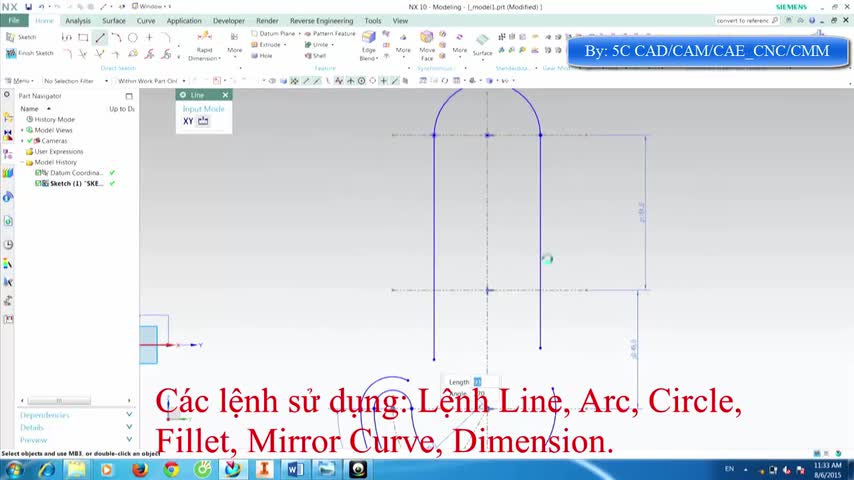Screen dimensions: 854x480
Task: Select the Point sketch tool
Action: click(x=149, y=38)
